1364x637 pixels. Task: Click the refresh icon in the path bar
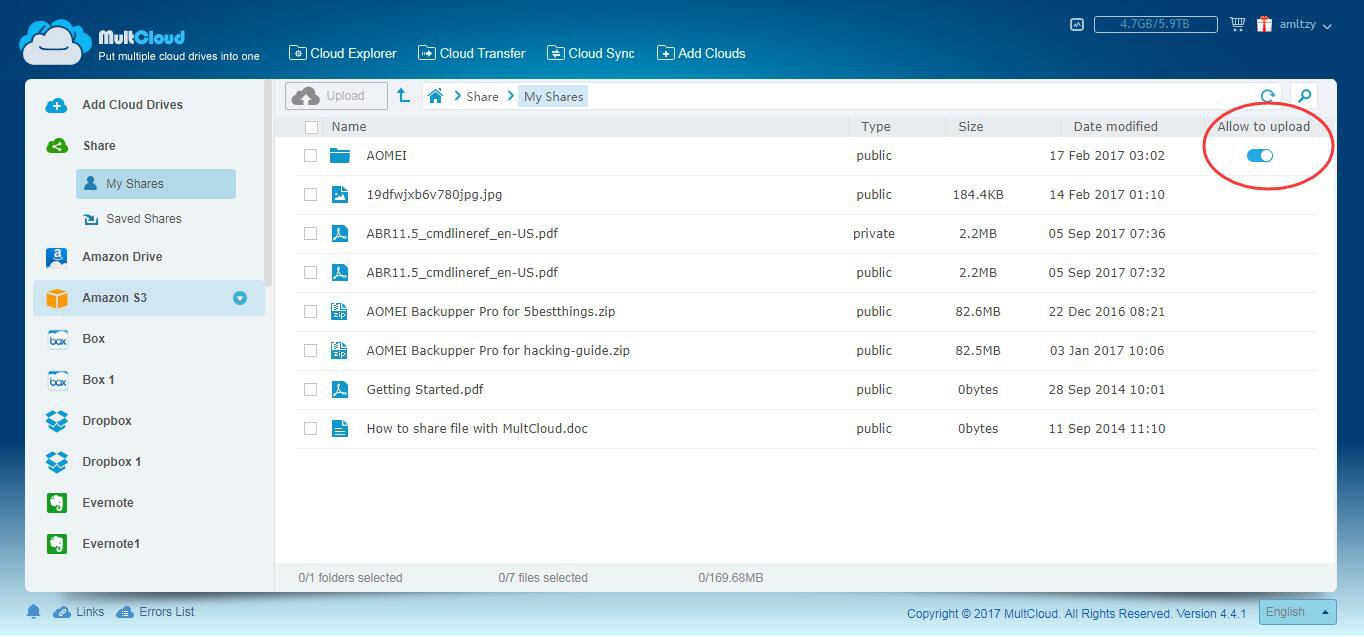1267,96
